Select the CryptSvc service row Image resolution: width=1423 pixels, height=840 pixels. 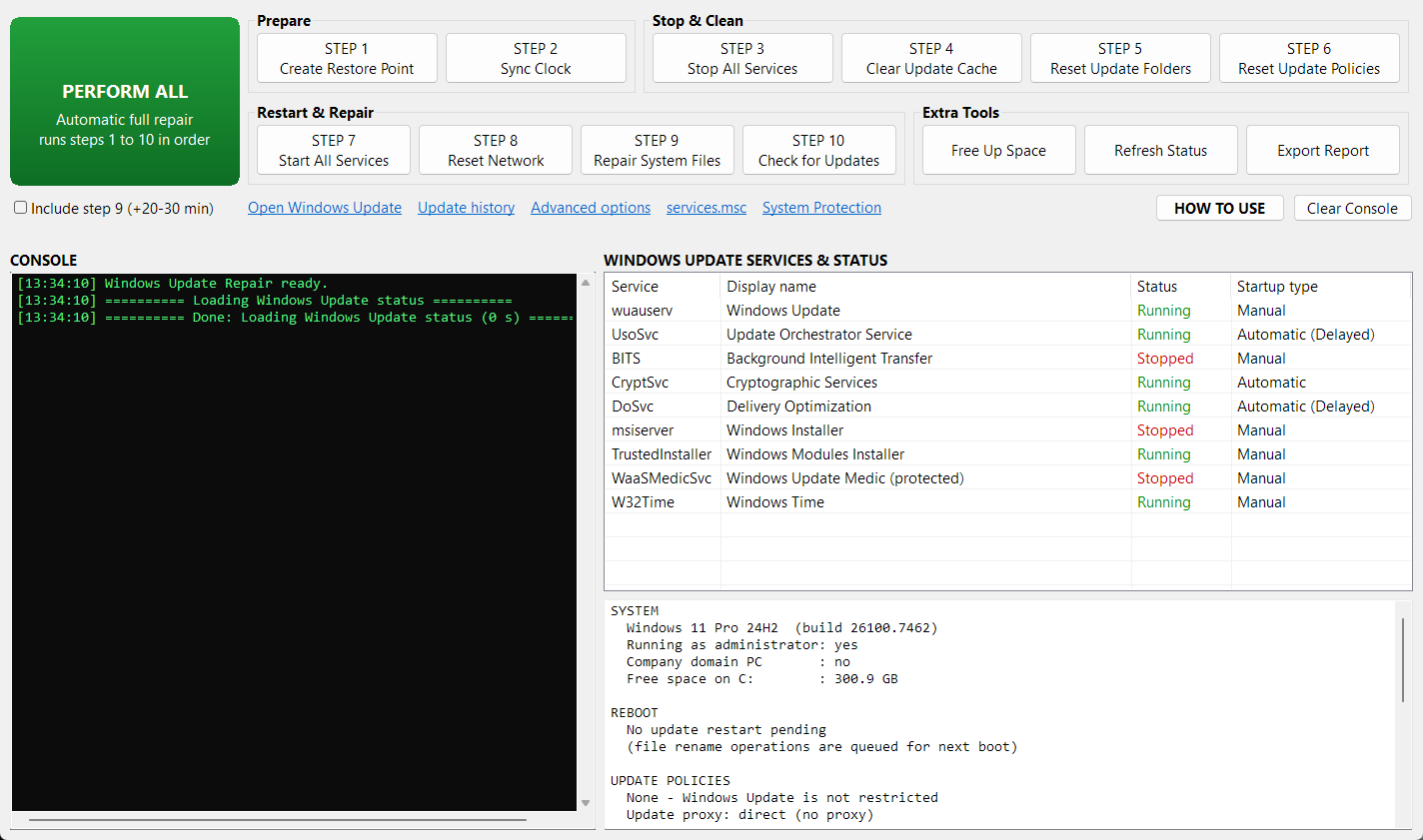1008,383
